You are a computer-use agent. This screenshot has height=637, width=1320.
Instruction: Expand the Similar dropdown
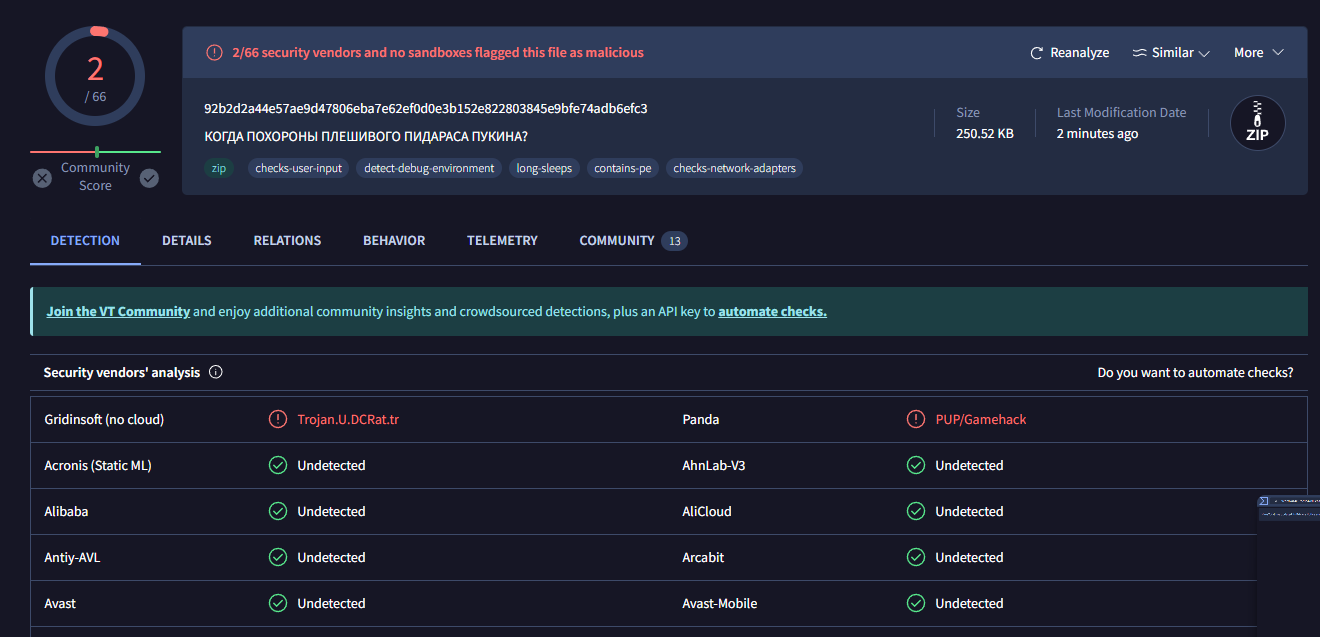click(1204, 53)
